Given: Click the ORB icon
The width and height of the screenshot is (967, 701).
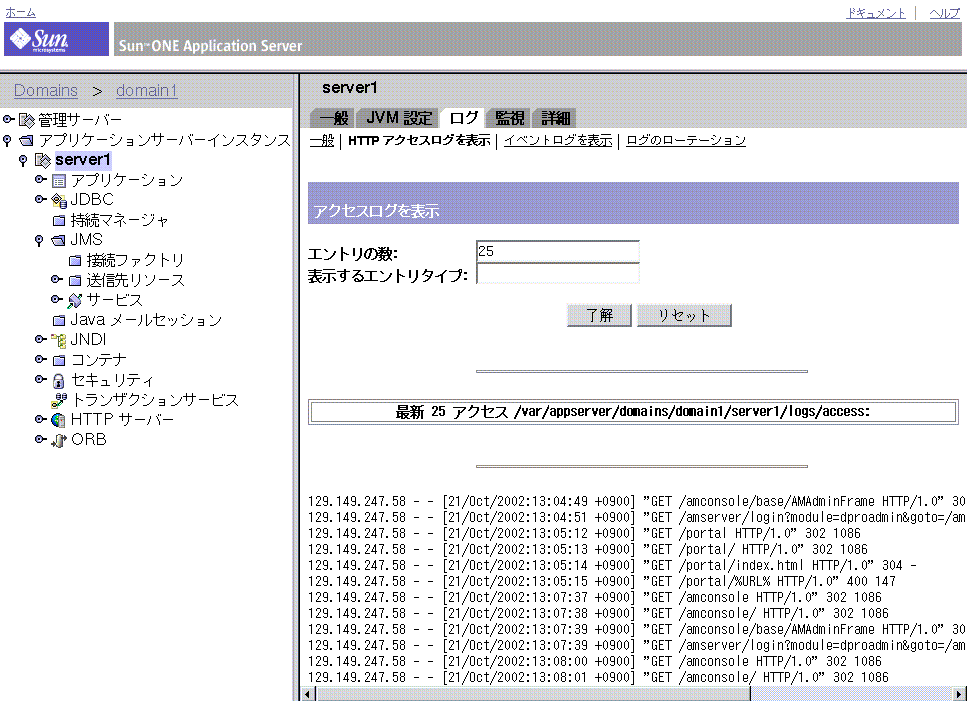Looking at the screenshot, I should pyautogui.click(x=59, y=440).
